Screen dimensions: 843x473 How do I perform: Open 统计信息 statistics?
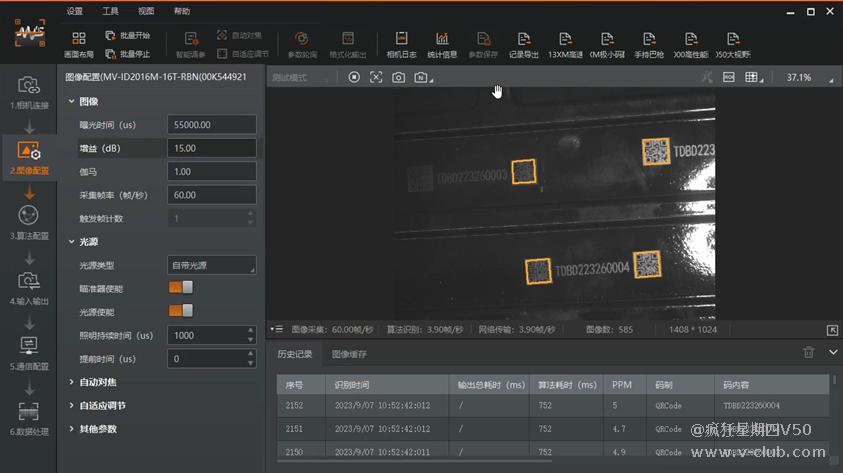tap(442, 44)
